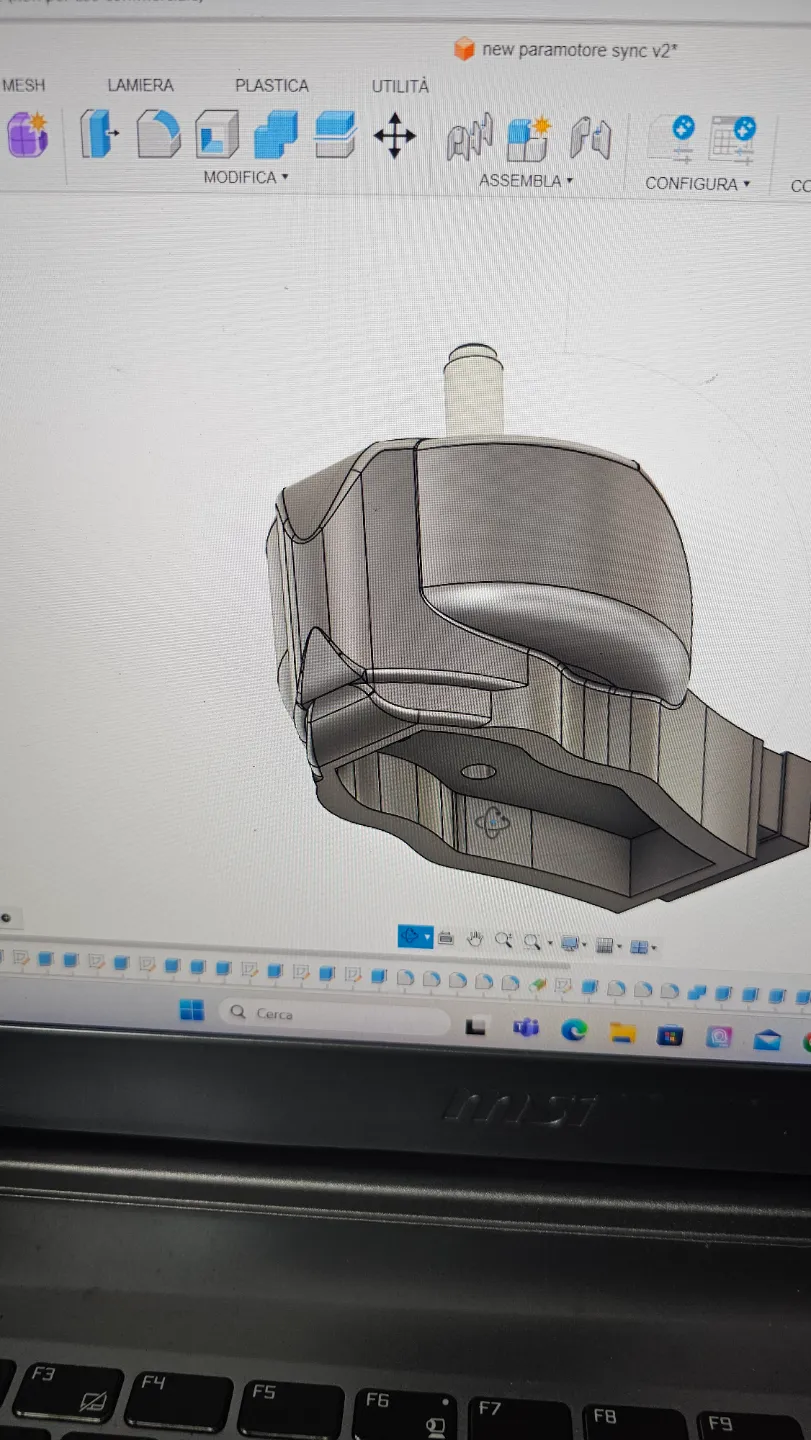Select the As-built Joint icon
The width and height of the screenshot is (811, 1440).
[x=590, y=138]
